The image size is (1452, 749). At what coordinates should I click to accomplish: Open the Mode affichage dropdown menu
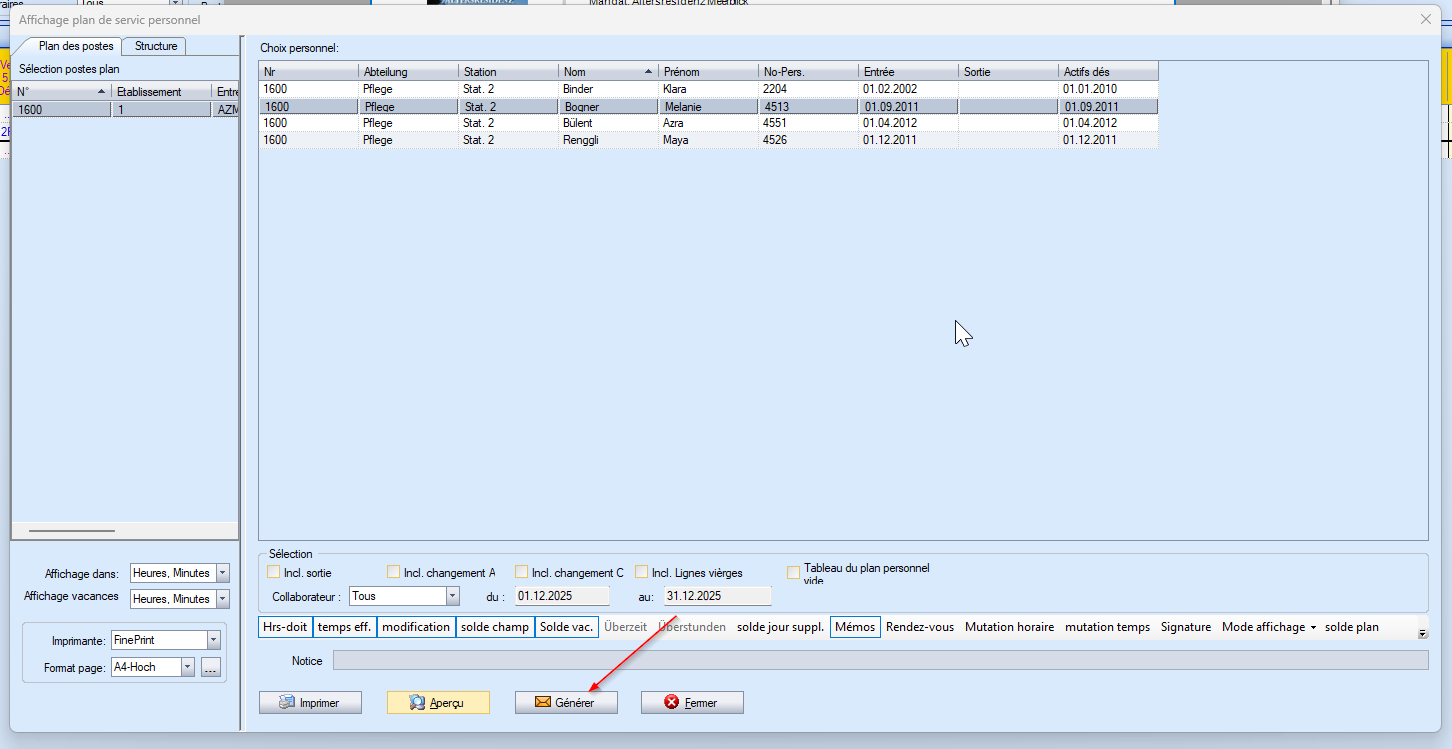click(x=1268, y=627)
